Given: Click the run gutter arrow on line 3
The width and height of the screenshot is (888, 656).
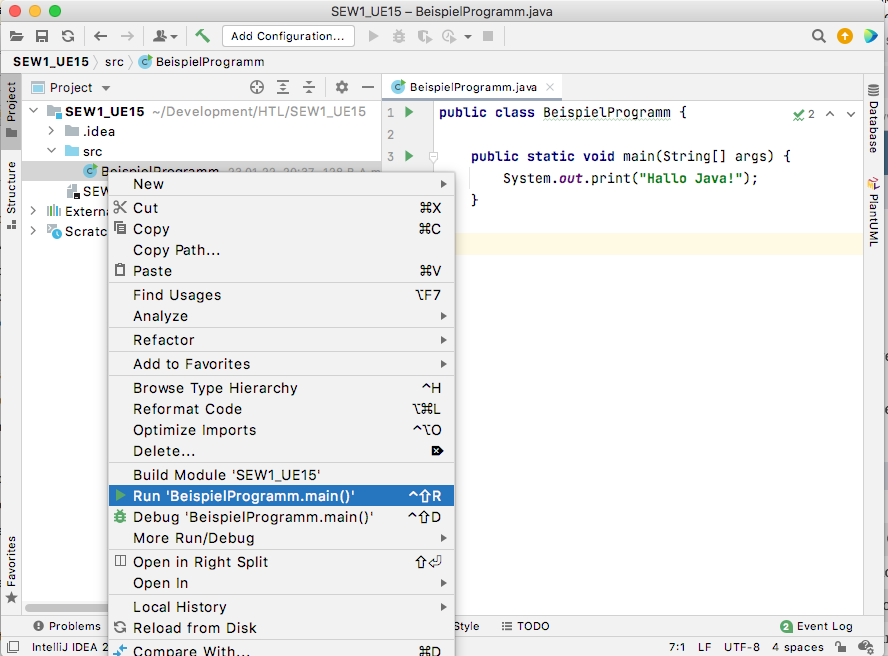Looking at the screenshot, I should 409,156.
